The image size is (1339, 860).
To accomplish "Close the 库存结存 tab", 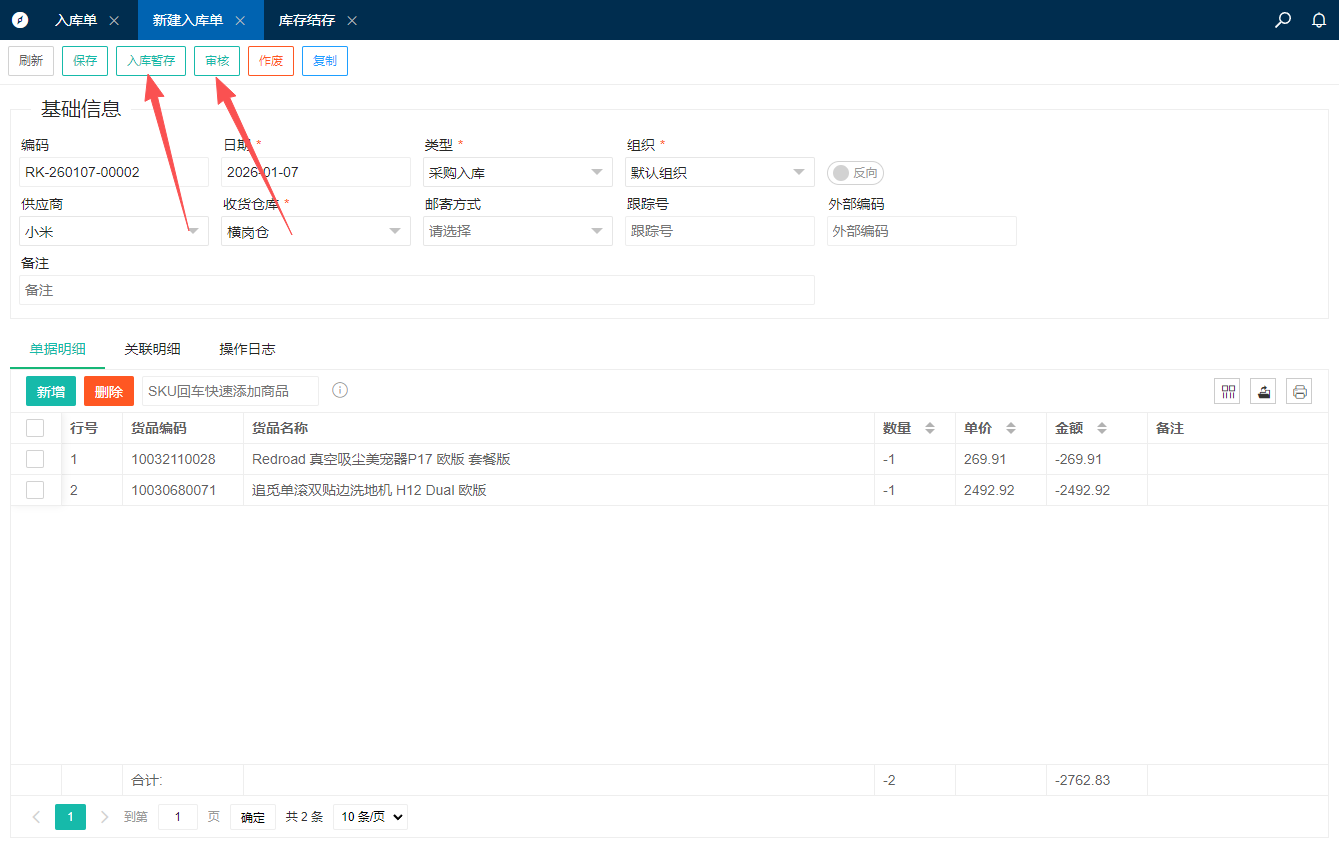I will pyautogui.click(x=352, y=20).
